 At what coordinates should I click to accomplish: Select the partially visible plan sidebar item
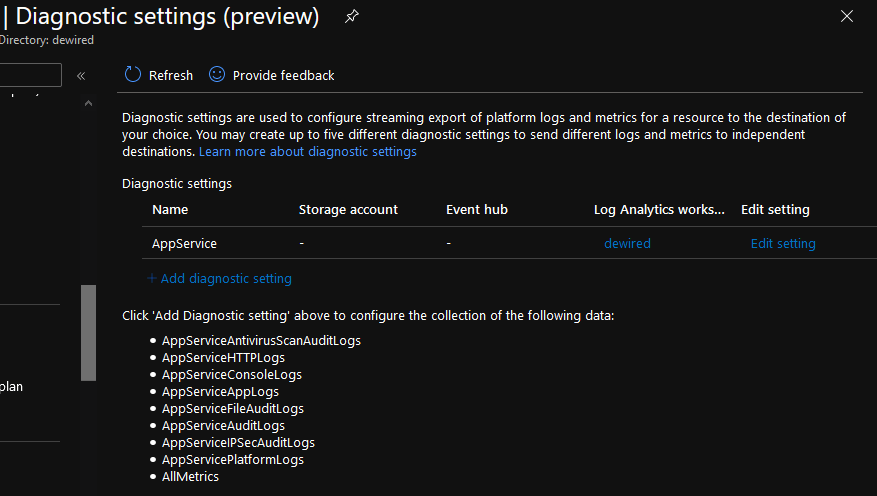point(12,386)
